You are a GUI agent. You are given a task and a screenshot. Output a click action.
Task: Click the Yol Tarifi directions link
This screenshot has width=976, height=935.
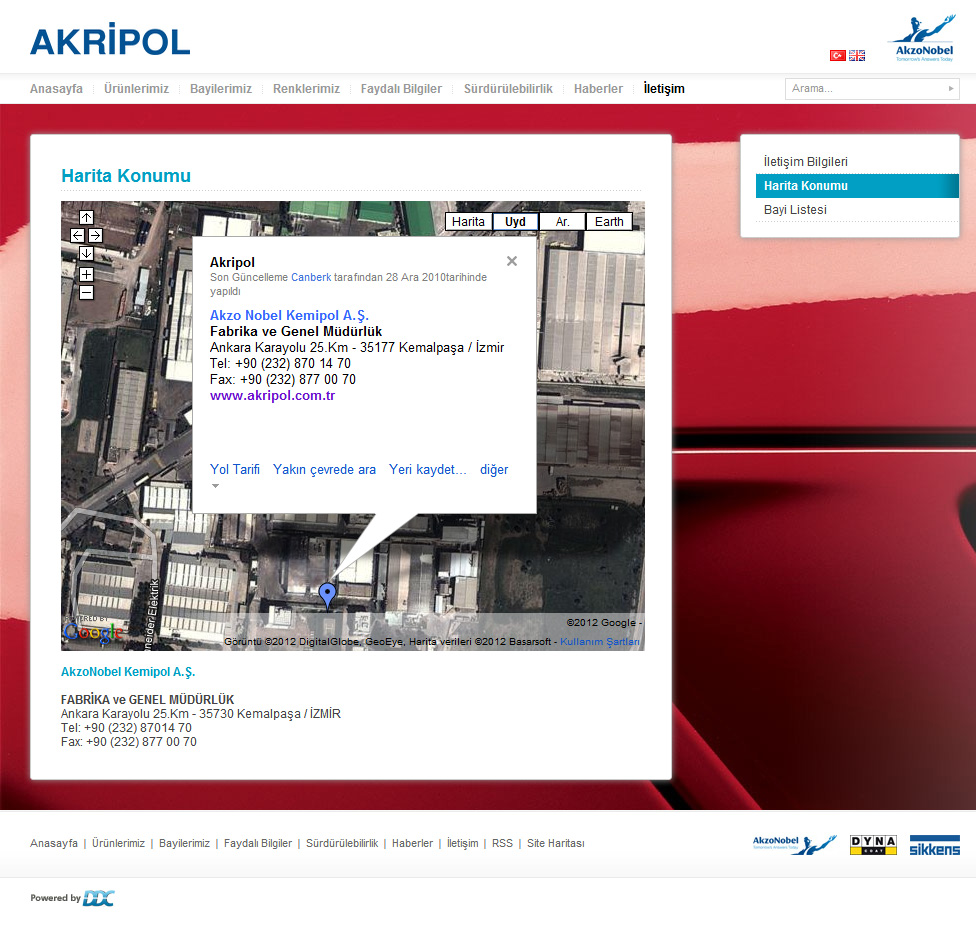coord(235,469)
